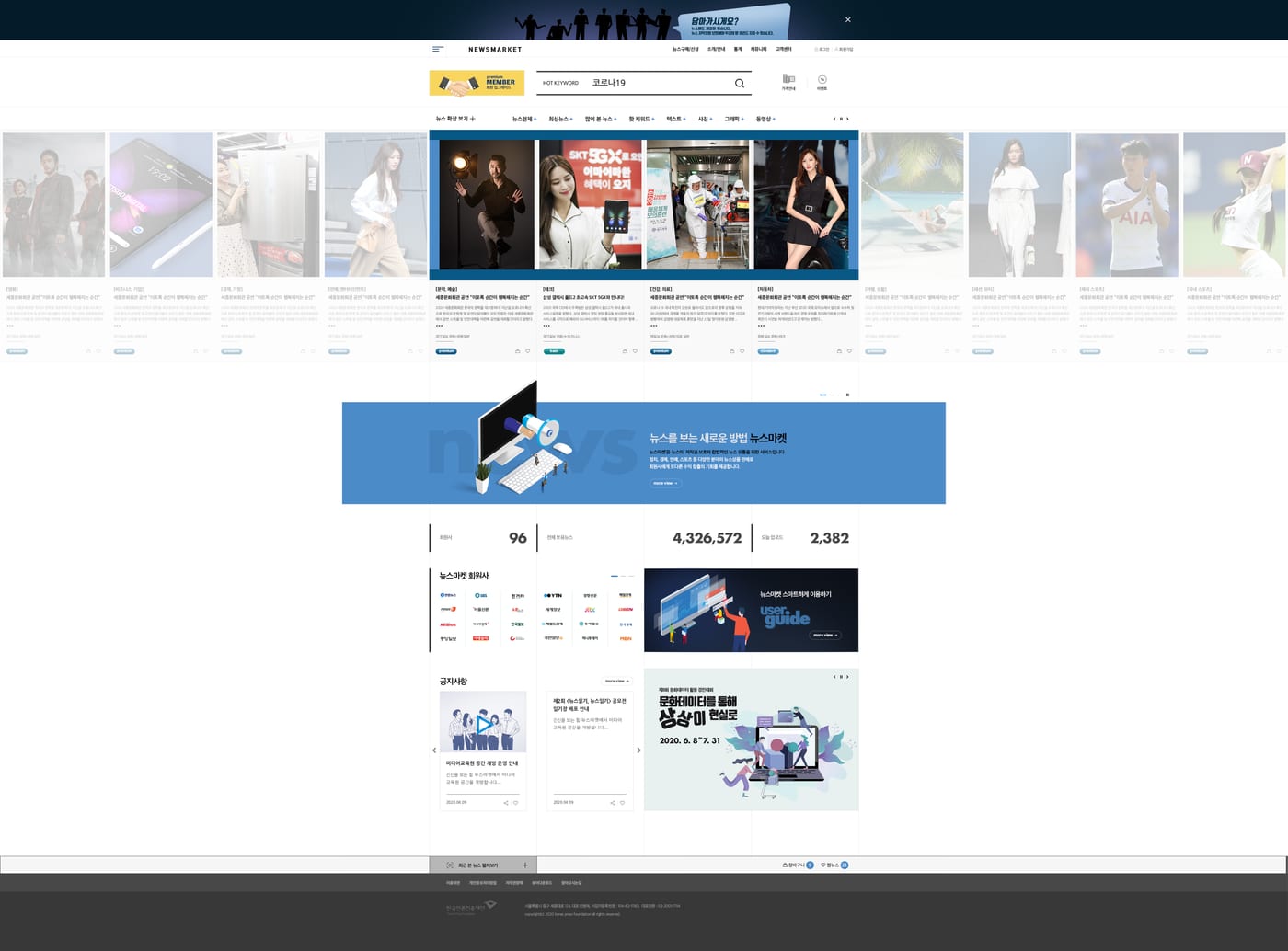Open the SKT 5GX phone model photo
This screenshot has width=1288, height=951.
591,204
